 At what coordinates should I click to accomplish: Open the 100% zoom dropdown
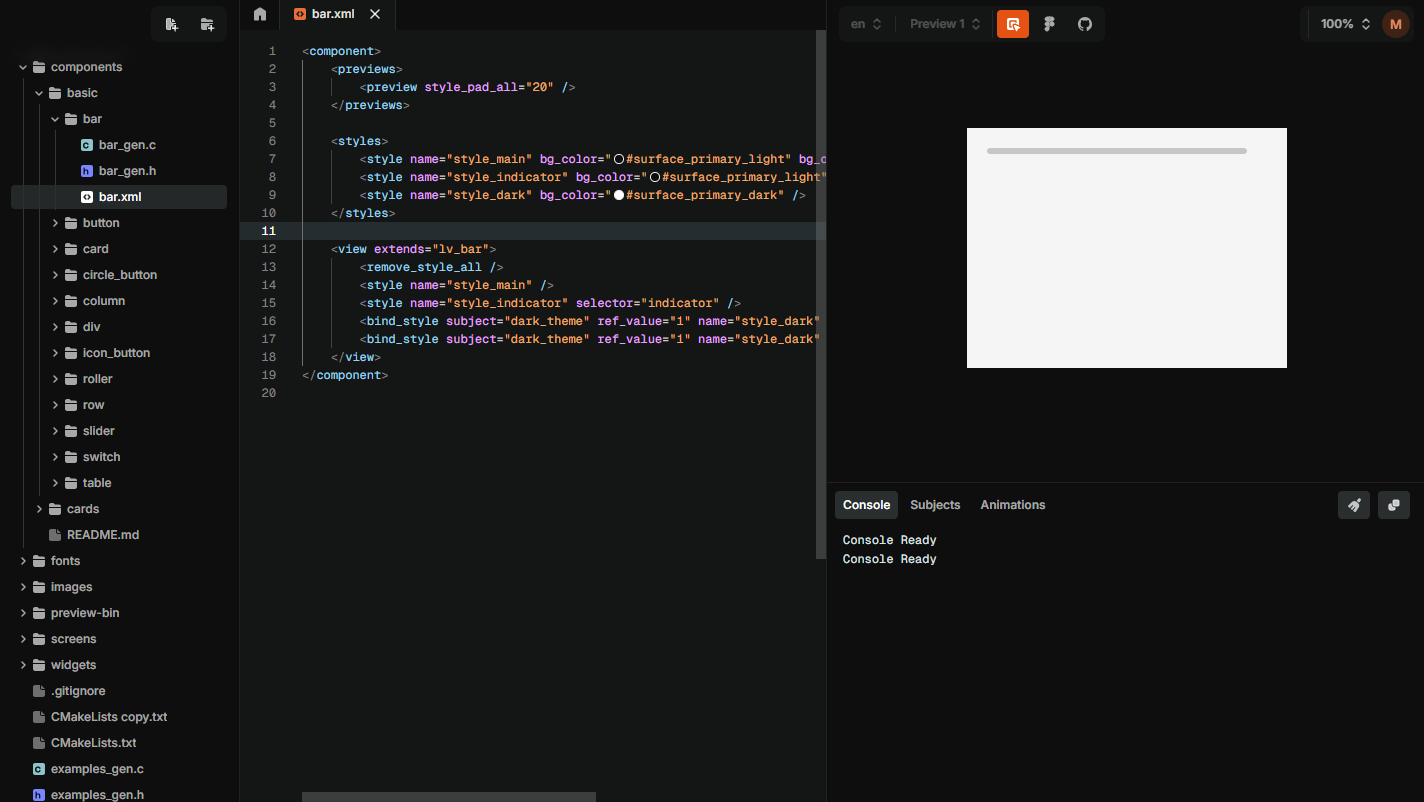[x=1344, y=24]
